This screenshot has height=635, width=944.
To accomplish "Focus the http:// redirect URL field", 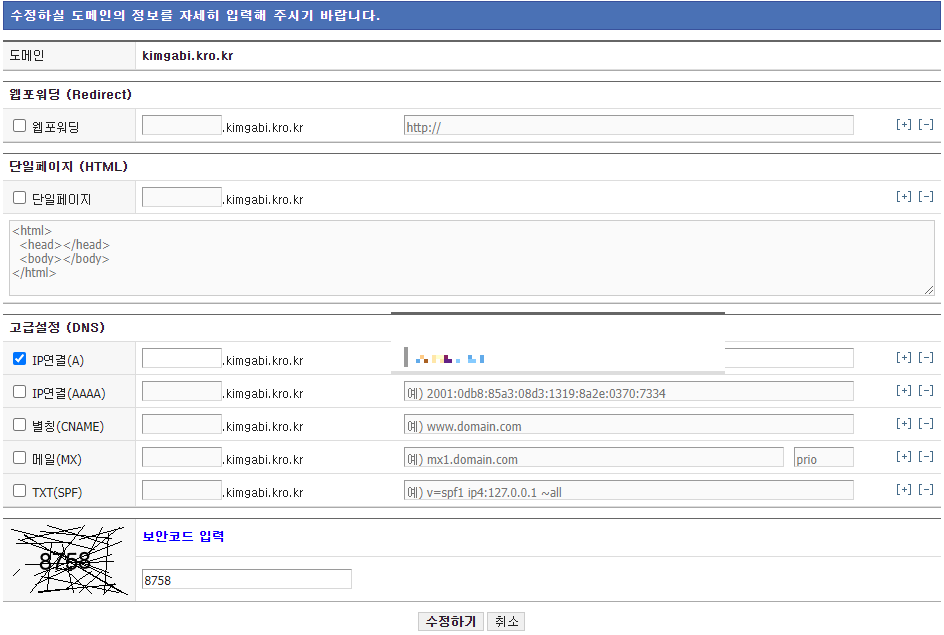I will (629, 125).
